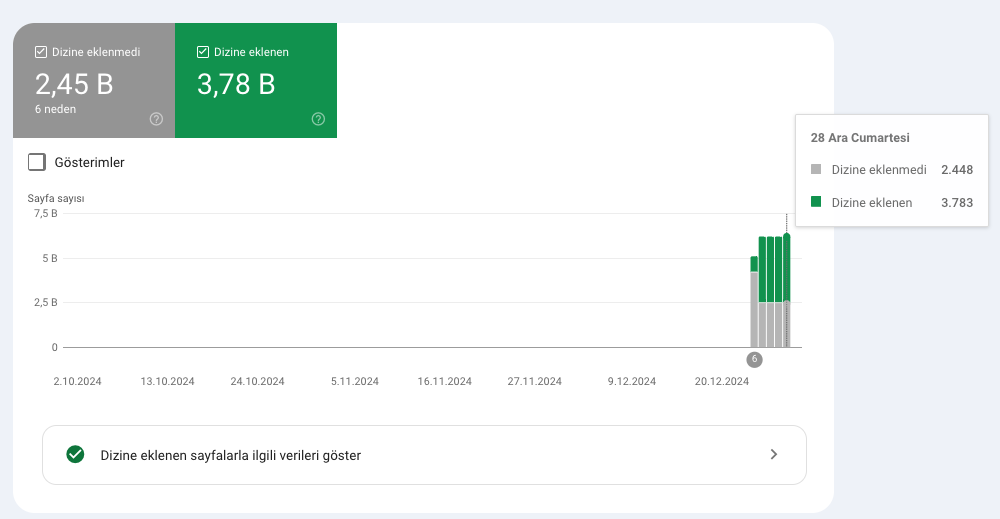Uncheck the Dizine eklenen checkbox
Viewport: 1000px width, 519px height.
(203, 52)
